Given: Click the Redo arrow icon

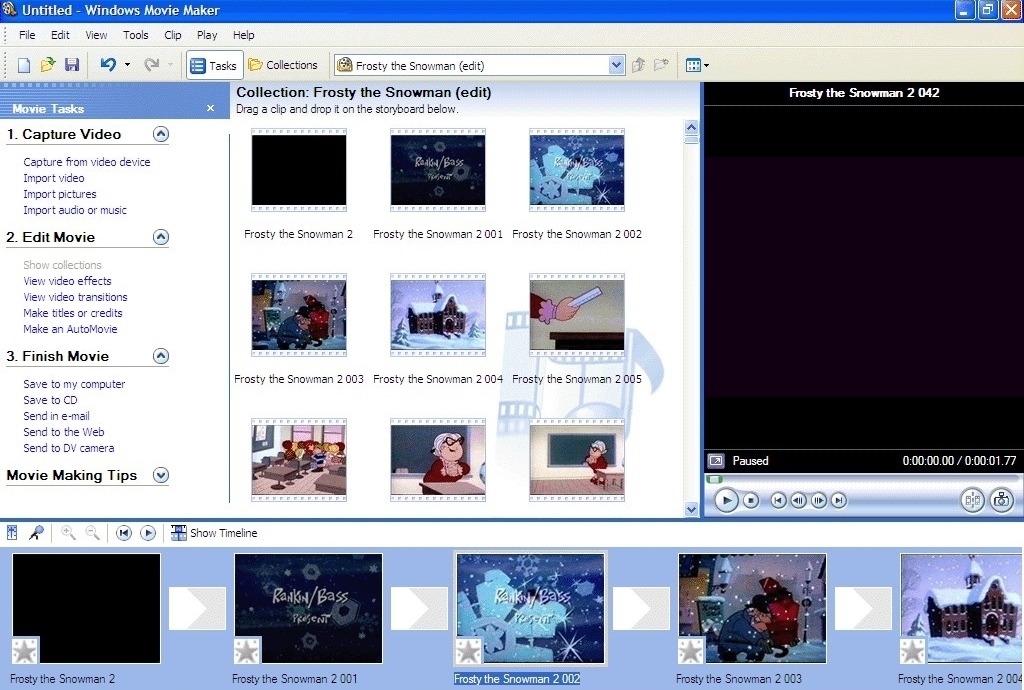Looking at the screenshot, I should click(x=152, y=64).
